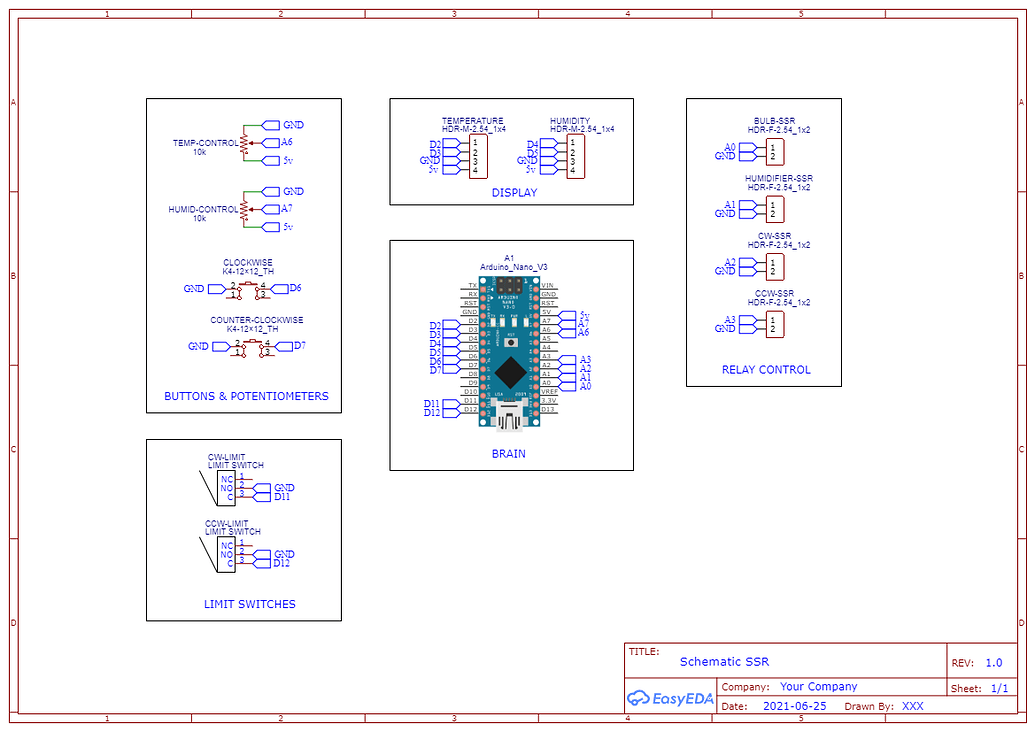
Task: Click the EasyEDA logo in title block
Action: click(x=669, y=696)
